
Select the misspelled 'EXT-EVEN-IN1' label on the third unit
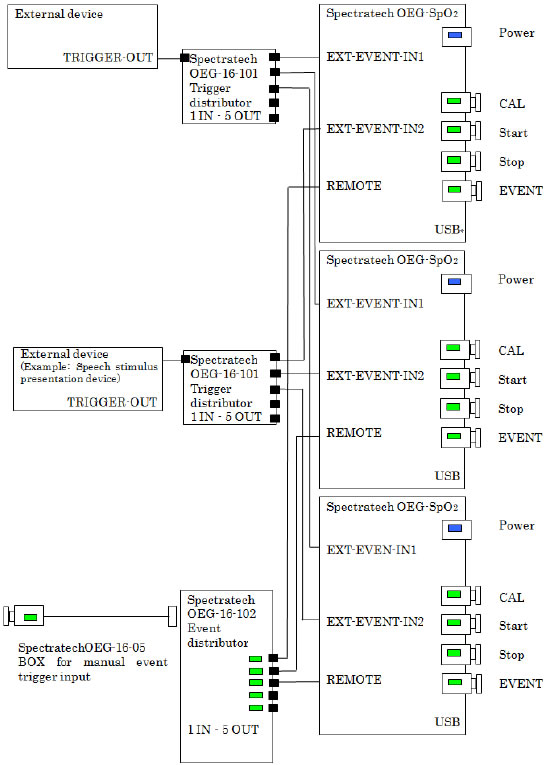click(x=371, y=550)
